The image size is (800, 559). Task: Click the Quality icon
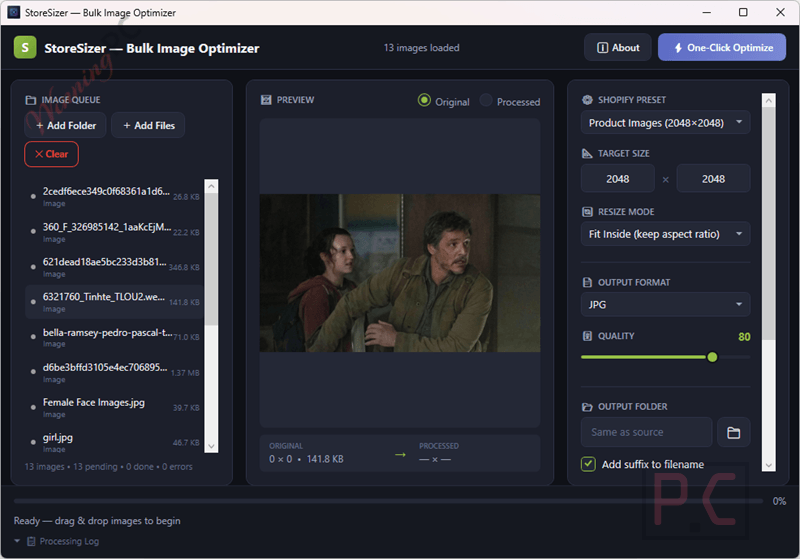[587, 336]
